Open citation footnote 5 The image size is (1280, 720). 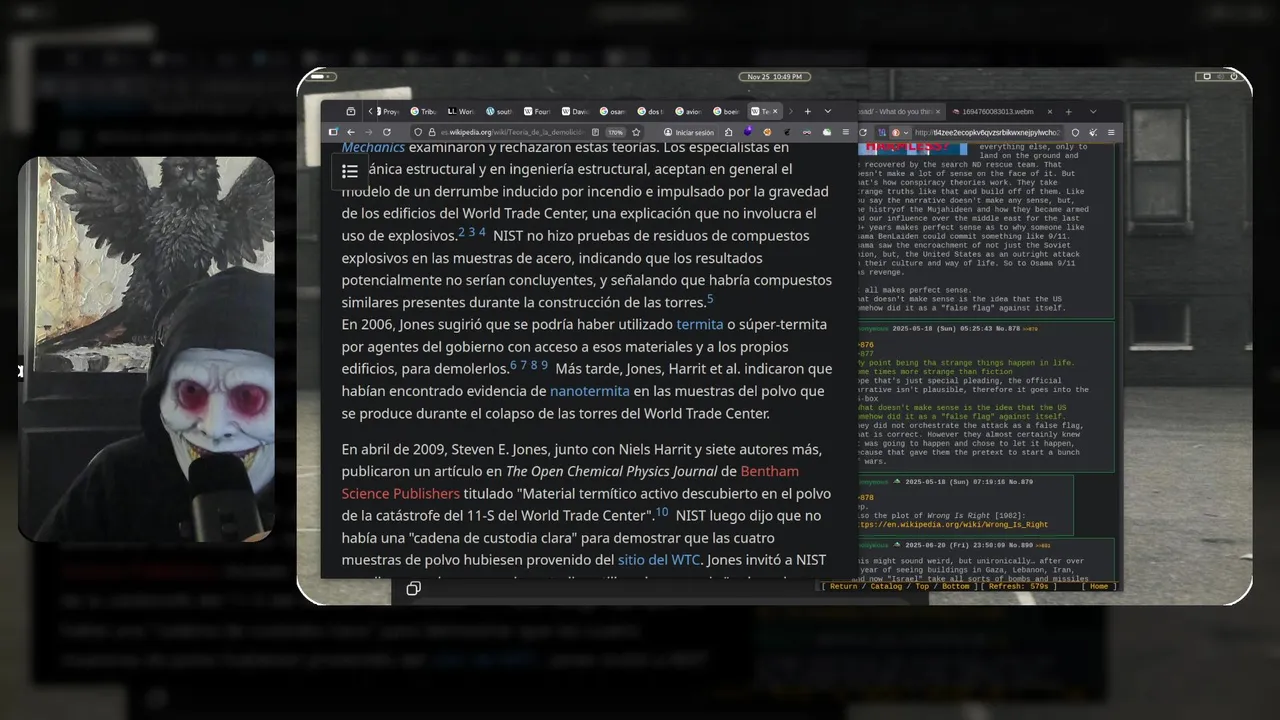click(x=710, y=299)
